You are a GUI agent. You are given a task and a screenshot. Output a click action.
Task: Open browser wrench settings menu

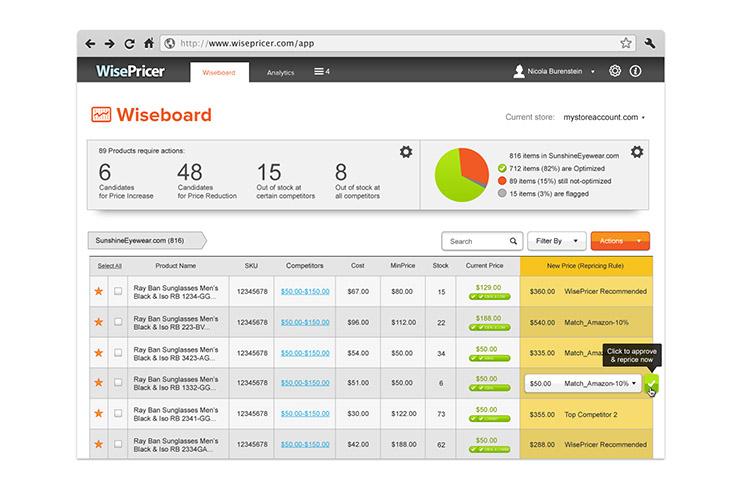click(650, 44)
